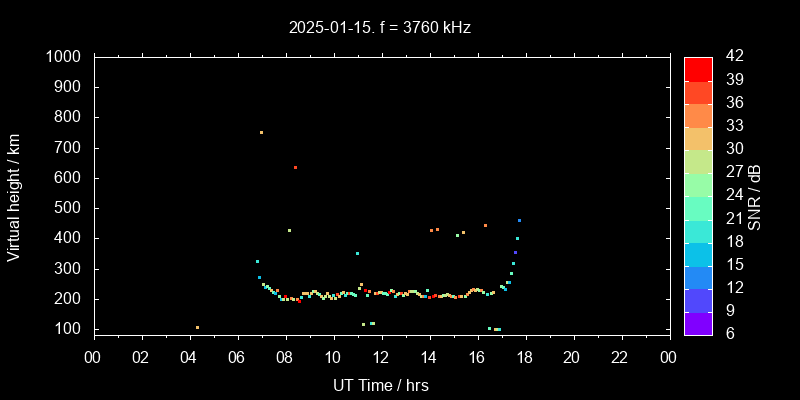Click the turquoise 18–21 dB colorbar segment
This screenshot has height=400, width=800.
[698, 230]
